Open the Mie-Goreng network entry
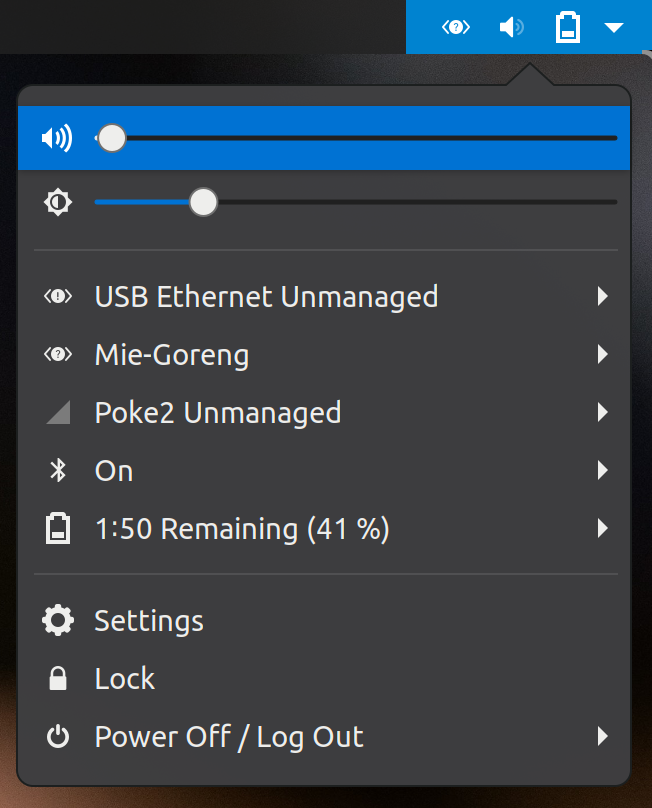Viewport: 652px width, 808px height. pos(324,355)
